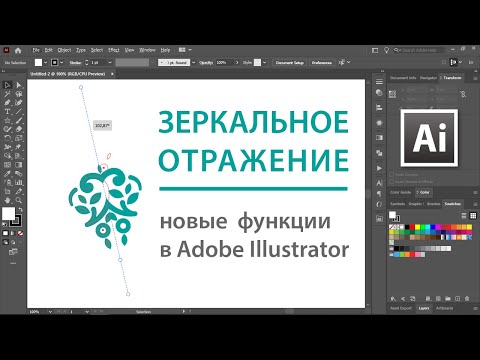Select the Puppet Warp pin tool
This screenshot has width=480, height=360.
coord(19,147)
